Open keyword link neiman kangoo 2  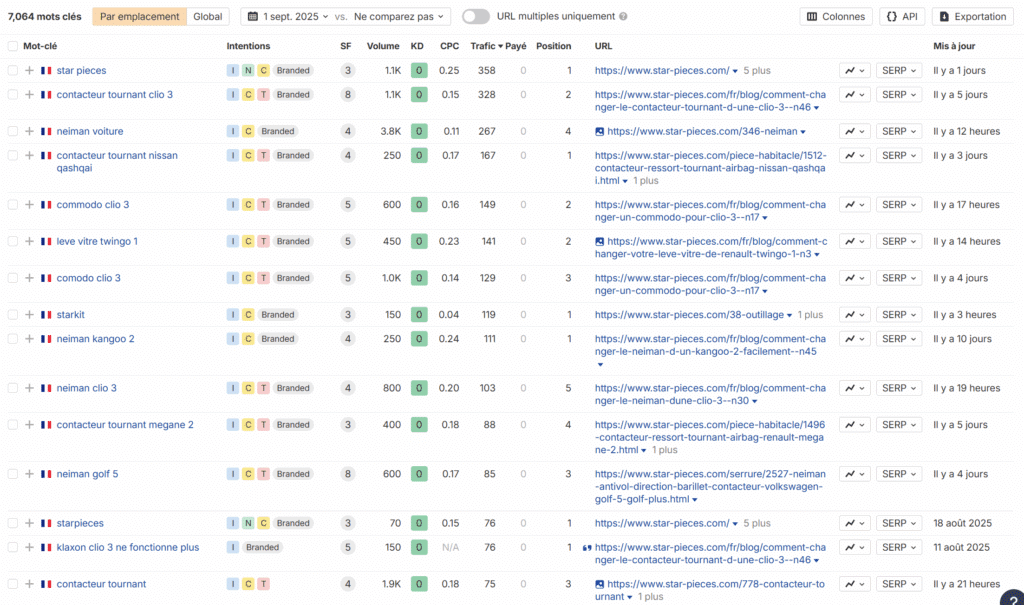point(95,339)
